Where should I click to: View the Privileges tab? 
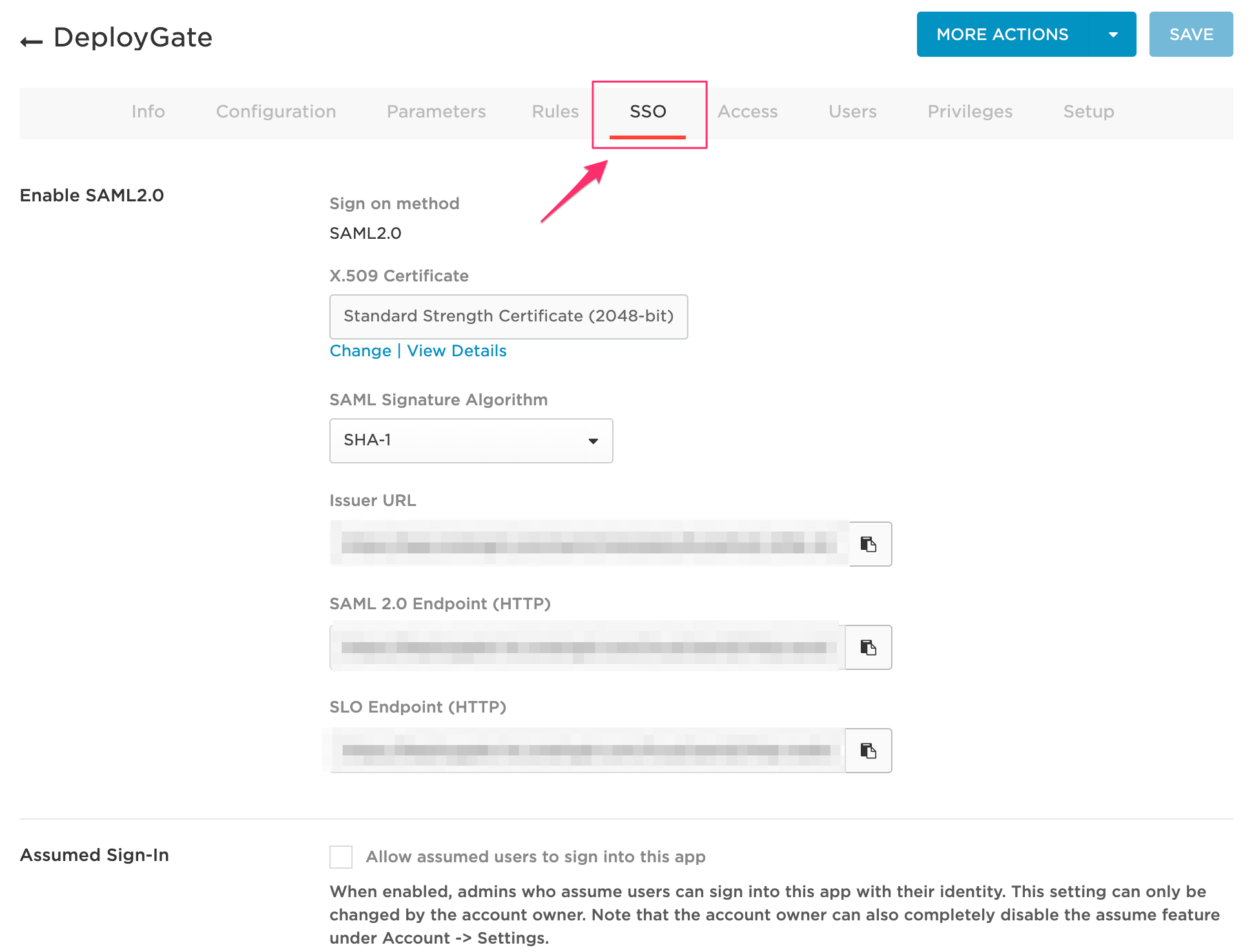[969, 111]
